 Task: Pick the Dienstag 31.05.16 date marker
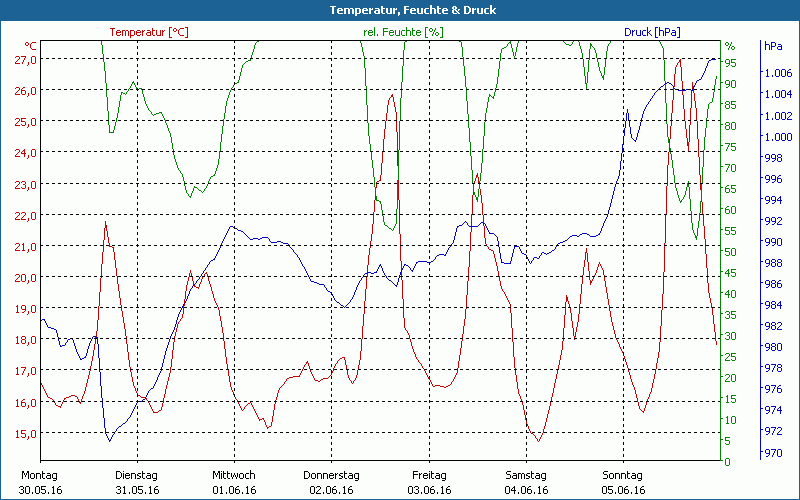tap(137, 482)
